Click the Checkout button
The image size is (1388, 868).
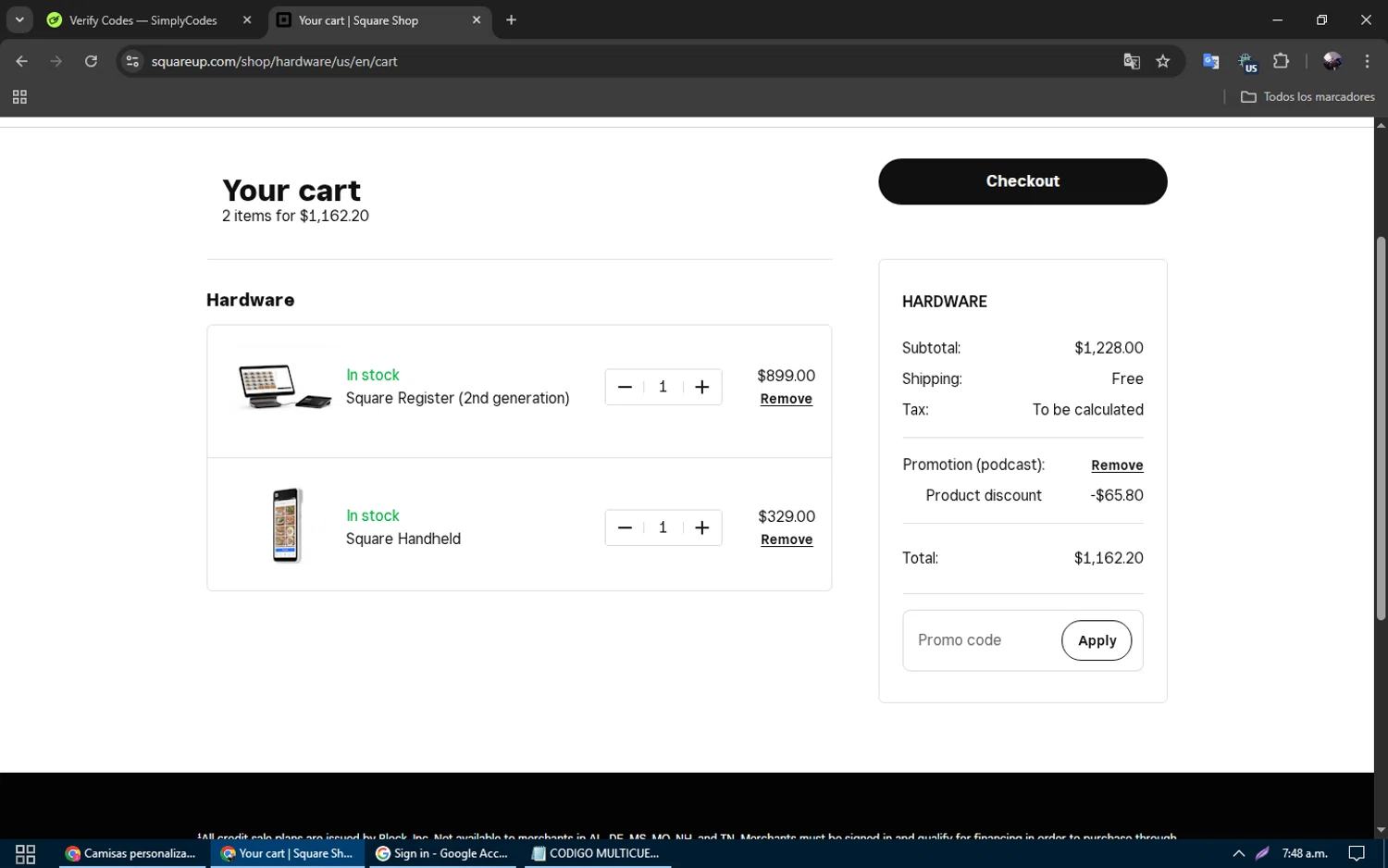coord(1022,181)
